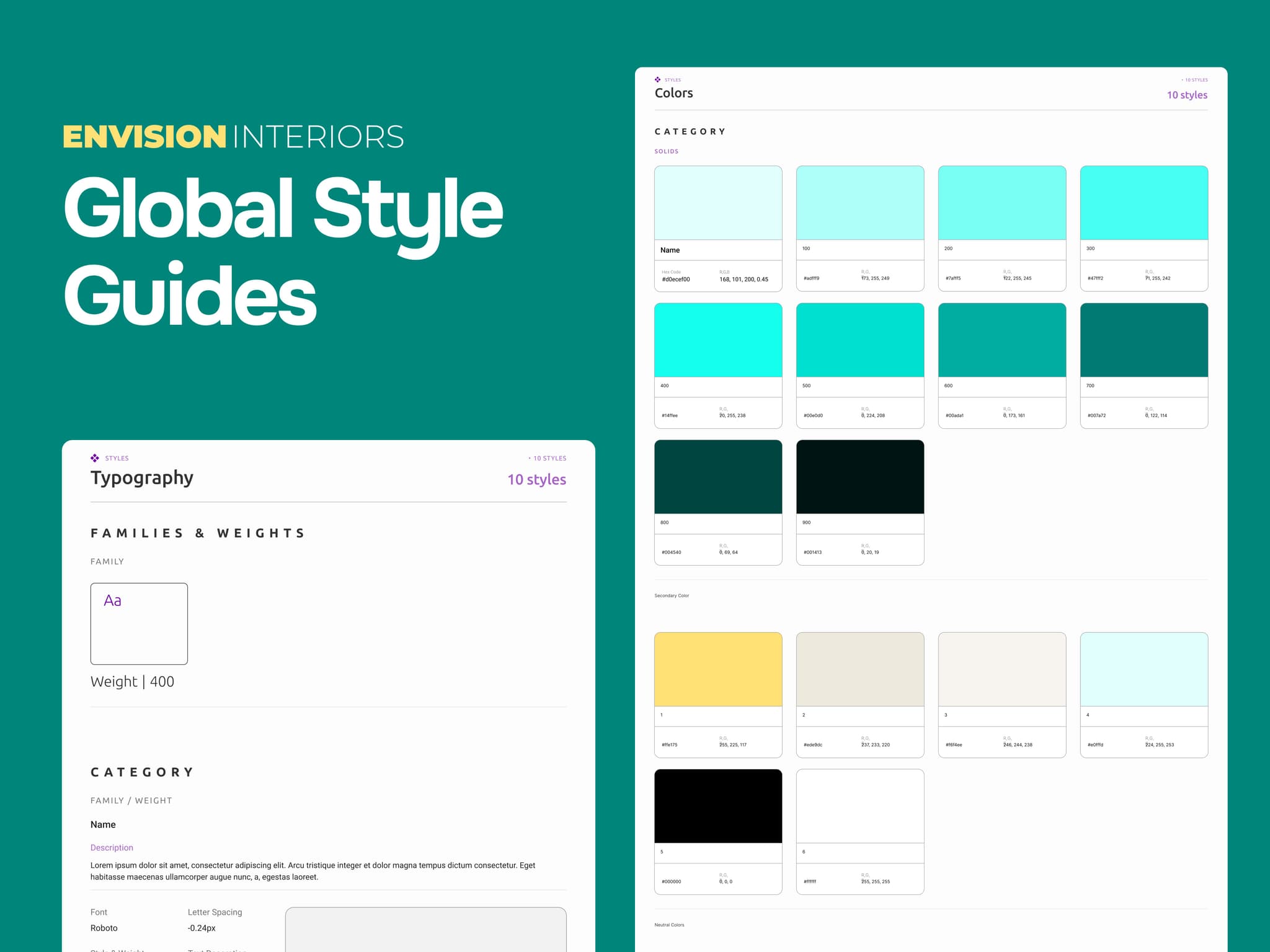The height and width of the screenshot is (952, 1270).
Task: Click the Typography heading
Action: point(142,478)
